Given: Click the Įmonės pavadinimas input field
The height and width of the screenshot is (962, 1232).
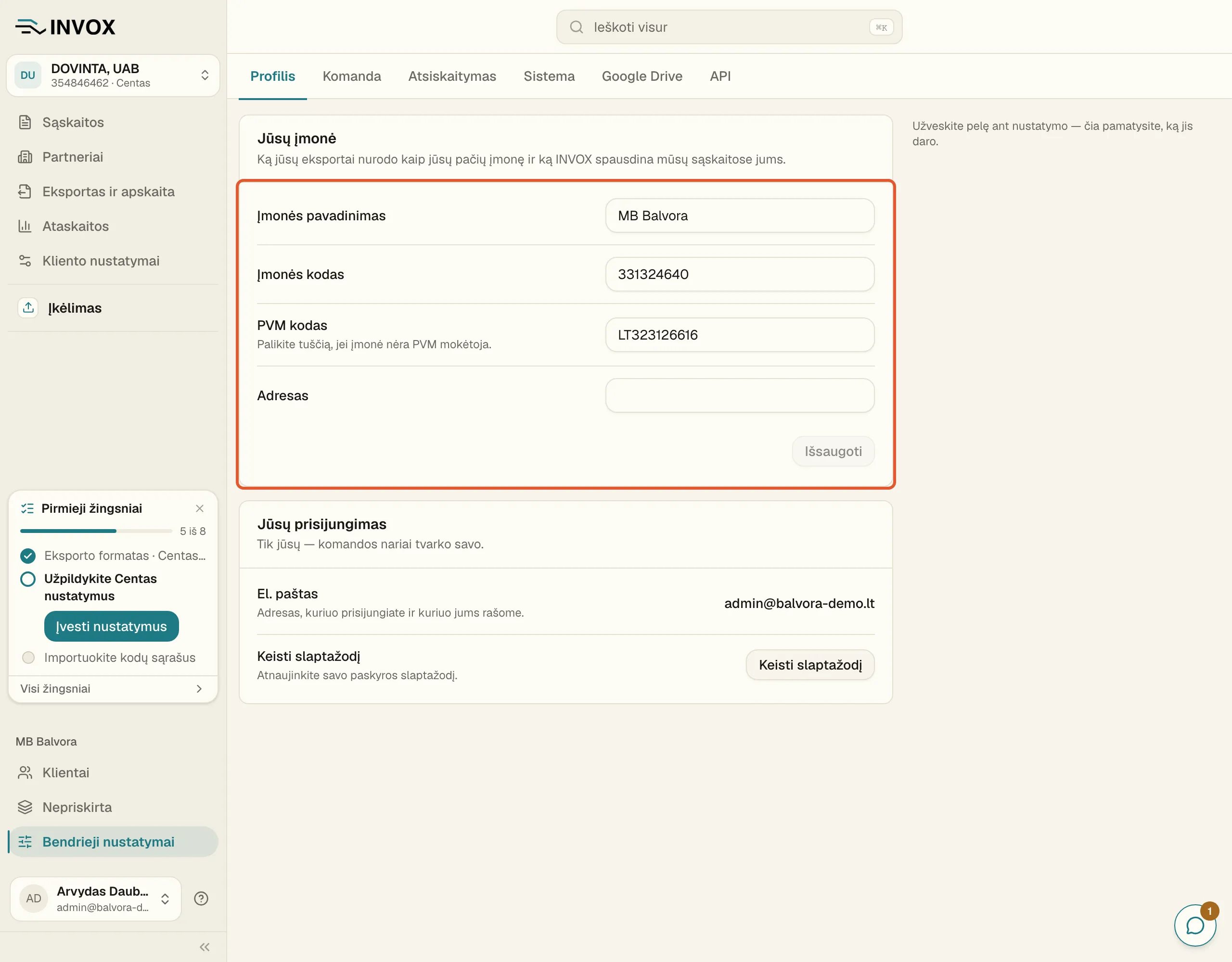Looking at the screenshot, I should coord(740,215).
